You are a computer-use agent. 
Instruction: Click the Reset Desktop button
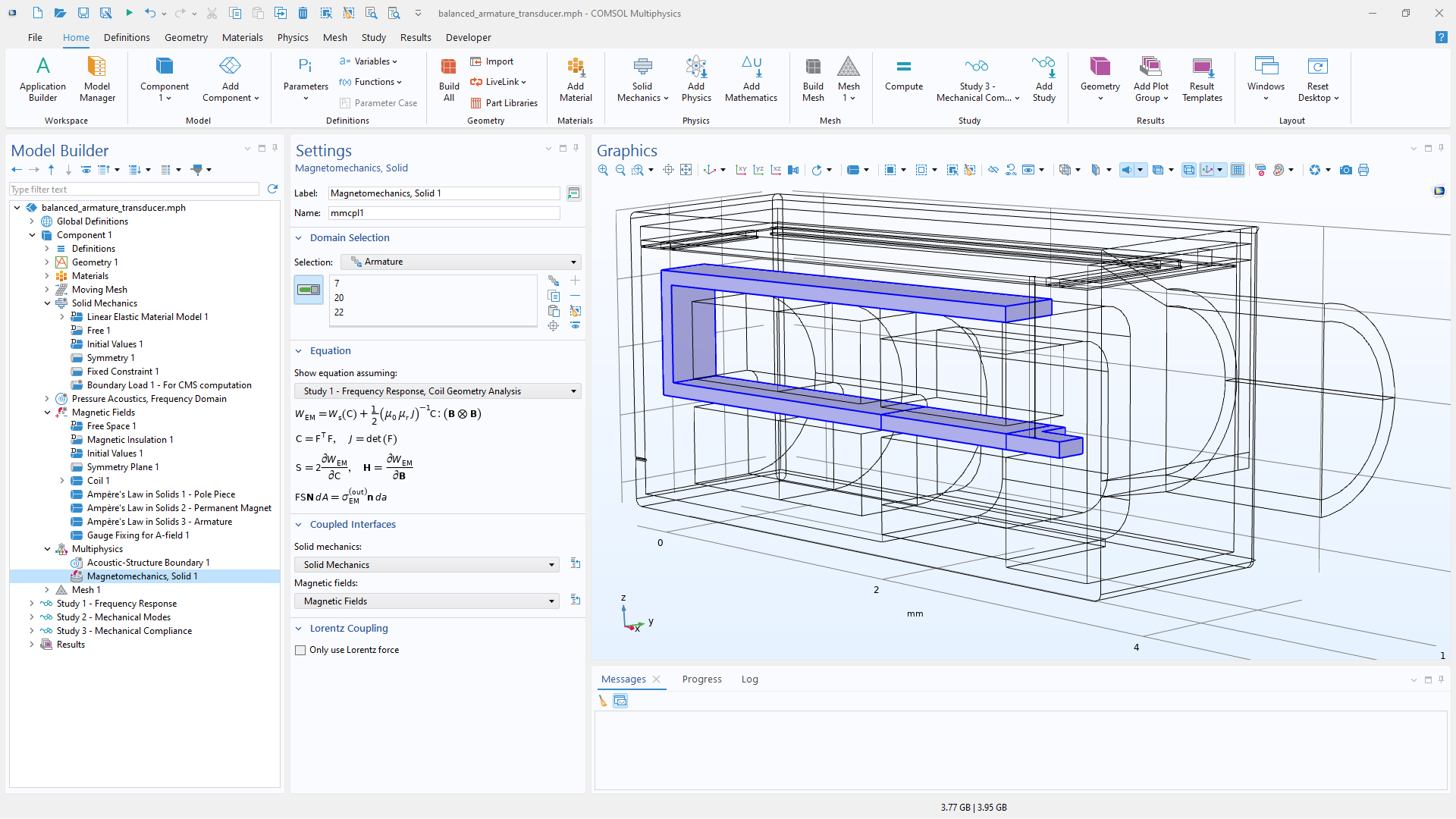point(1318,78)
